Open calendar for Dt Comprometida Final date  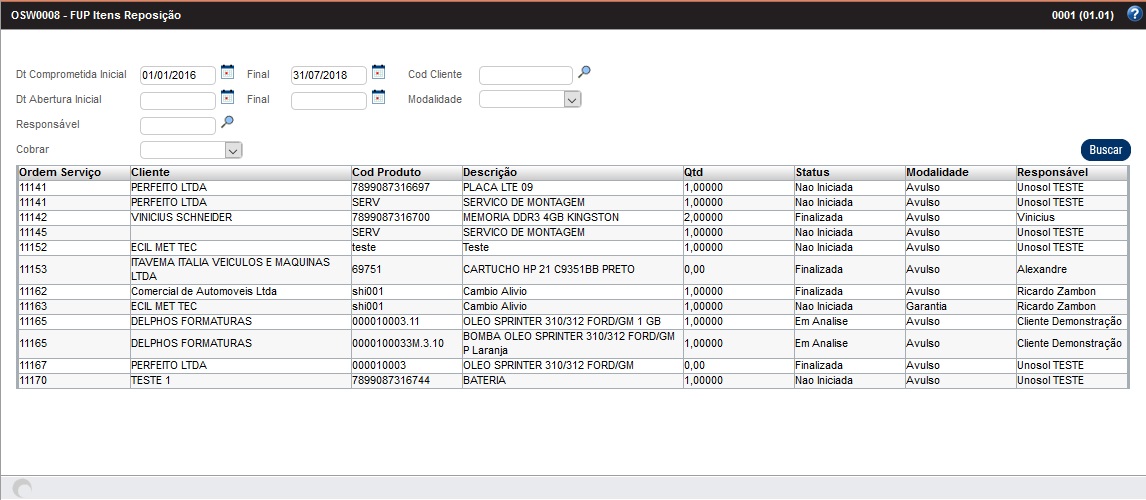378,72
